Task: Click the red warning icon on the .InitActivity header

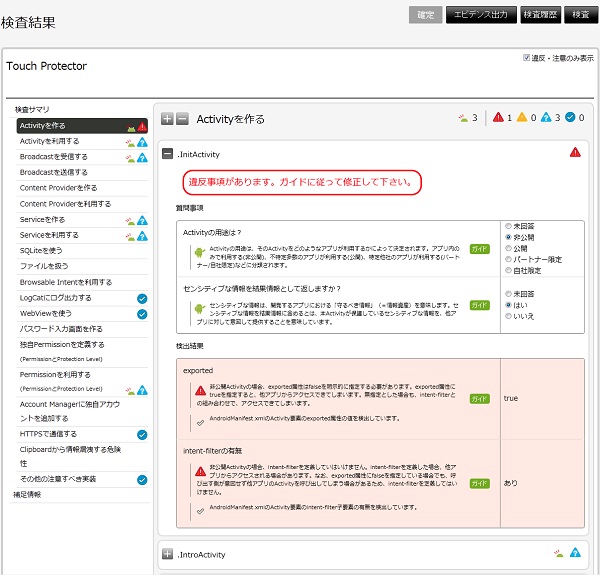Action: (x=575, y=153)
